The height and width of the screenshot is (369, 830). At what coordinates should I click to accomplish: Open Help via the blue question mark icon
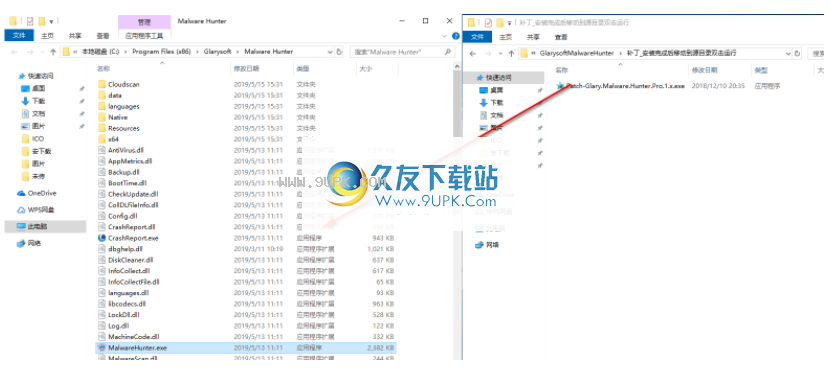455,35
